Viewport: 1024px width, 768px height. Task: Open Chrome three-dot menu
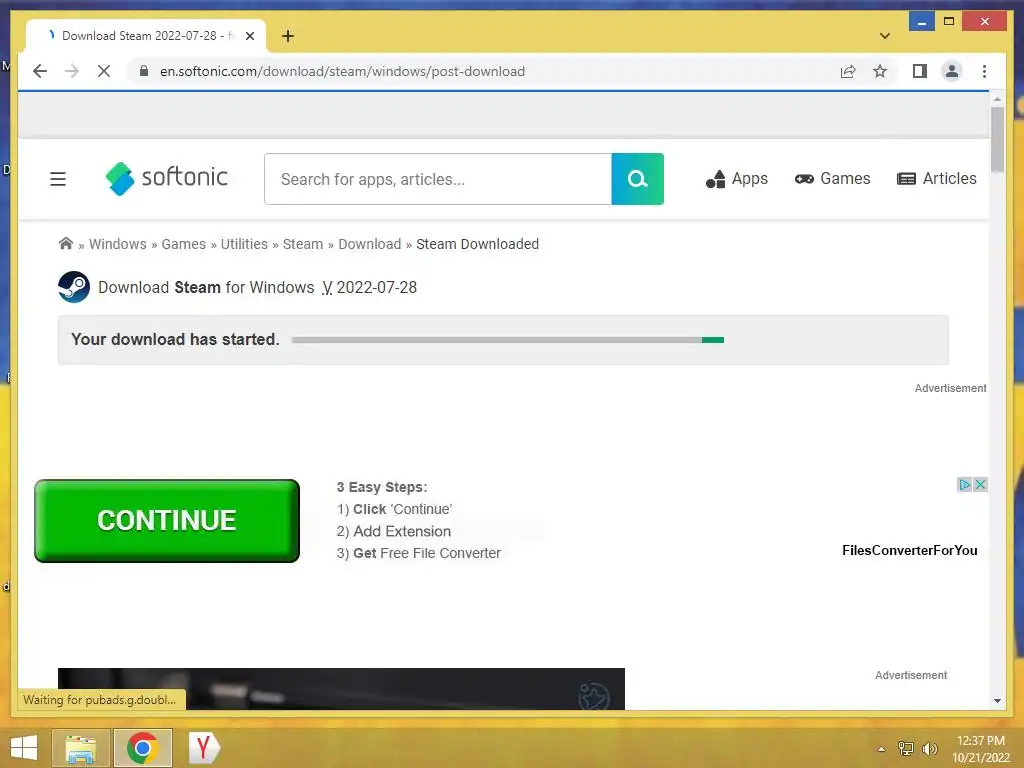coord(984,71)
